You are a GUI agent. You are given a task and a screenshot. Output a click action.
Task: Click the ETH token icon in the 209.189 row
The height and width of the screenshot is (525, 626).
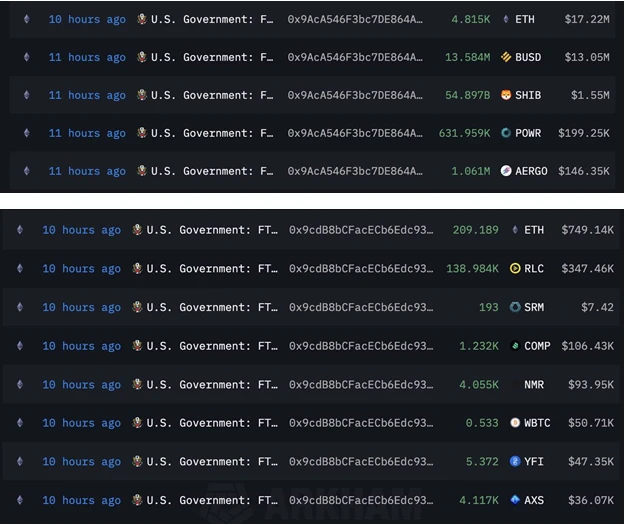[x=515, y=230]
